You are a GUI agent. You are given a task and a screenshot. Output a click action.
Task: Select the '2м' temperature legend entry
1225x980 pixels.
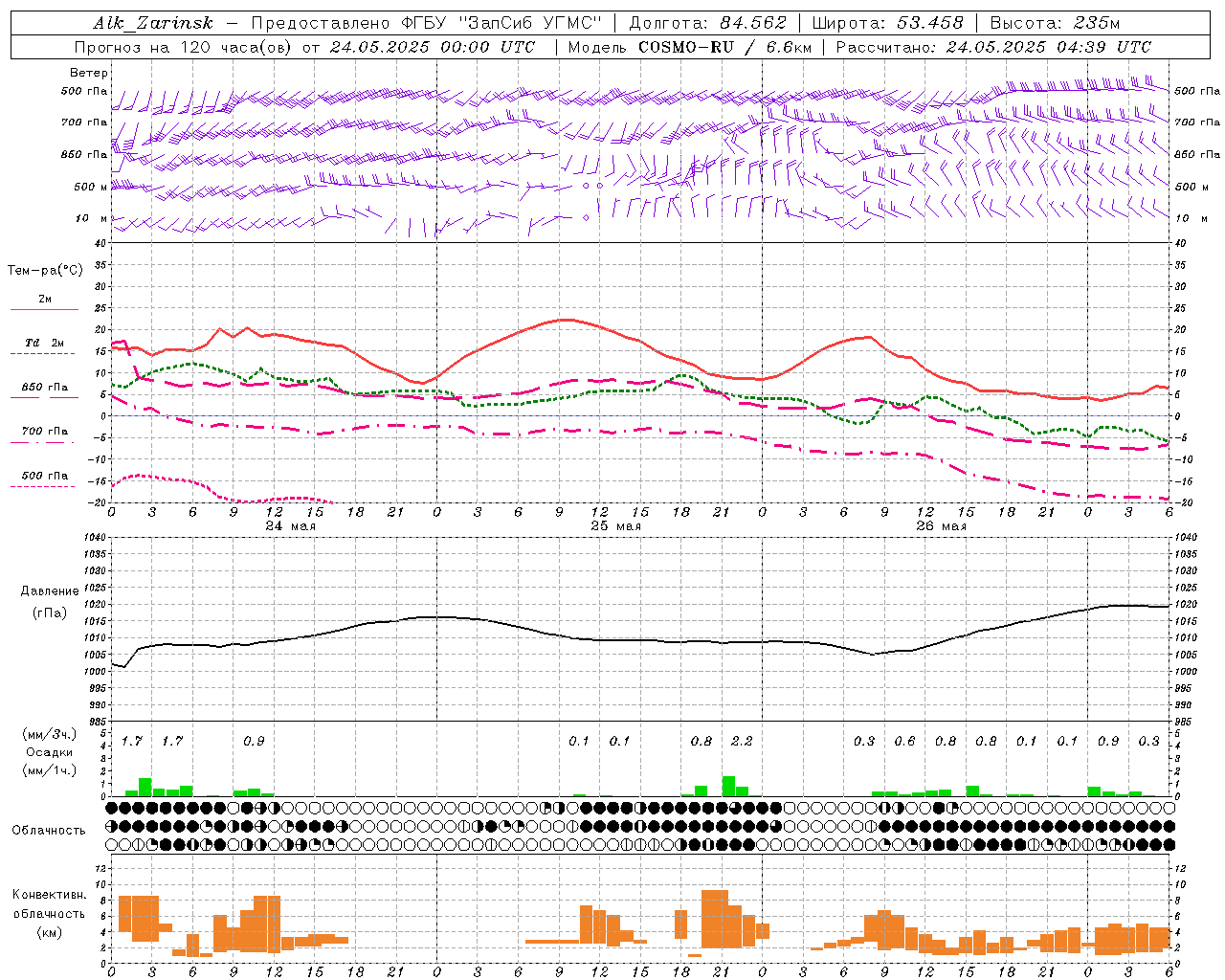pos(45,300)
